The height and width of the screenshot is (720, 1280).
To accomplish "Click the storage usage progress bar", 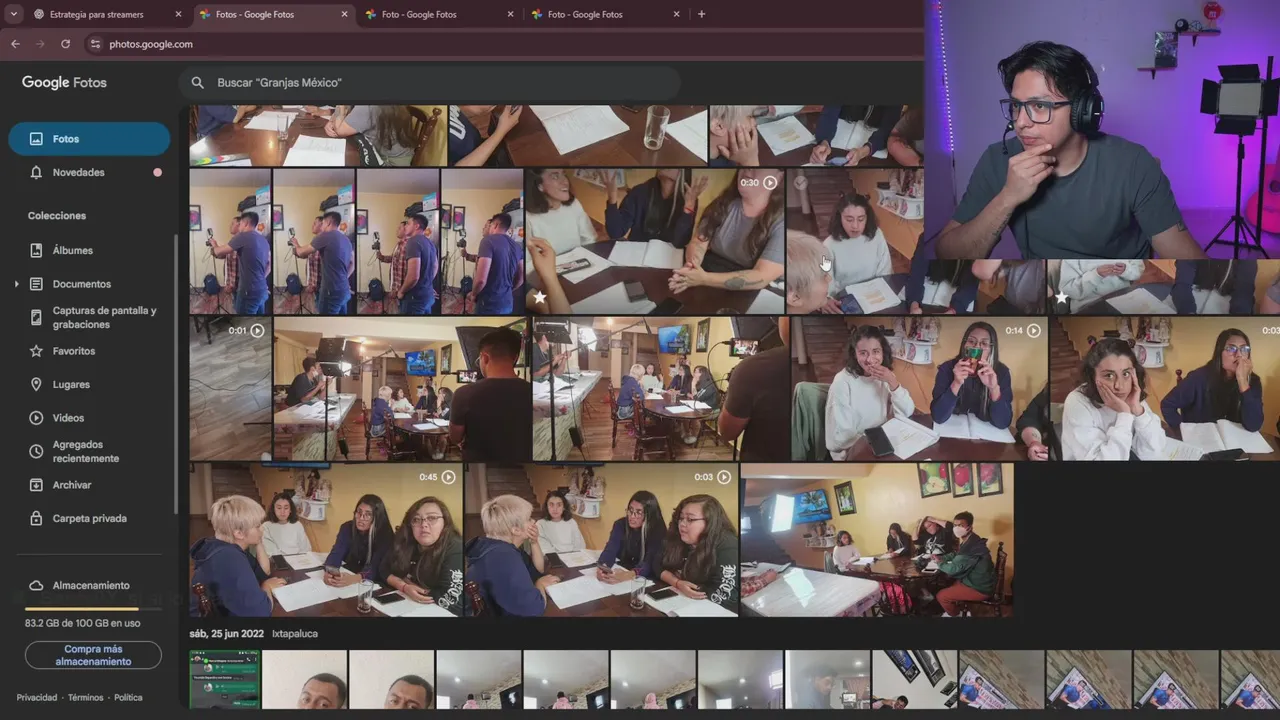I will coord(93,608).
